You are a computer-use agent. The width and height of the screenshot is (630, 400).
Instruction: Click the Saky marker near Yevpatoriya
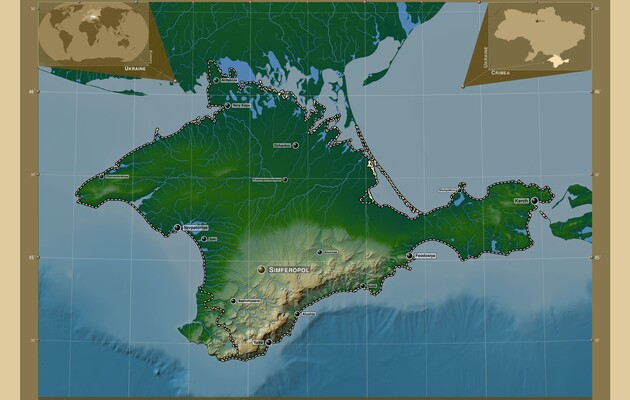pos(204,239)
